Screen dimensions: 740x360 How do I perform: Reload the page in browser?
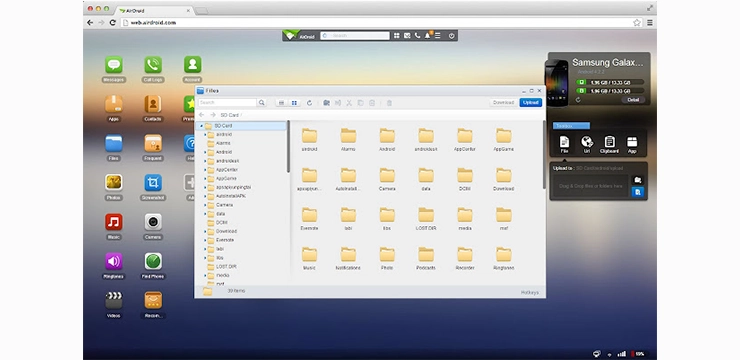(x=112, y=23)
